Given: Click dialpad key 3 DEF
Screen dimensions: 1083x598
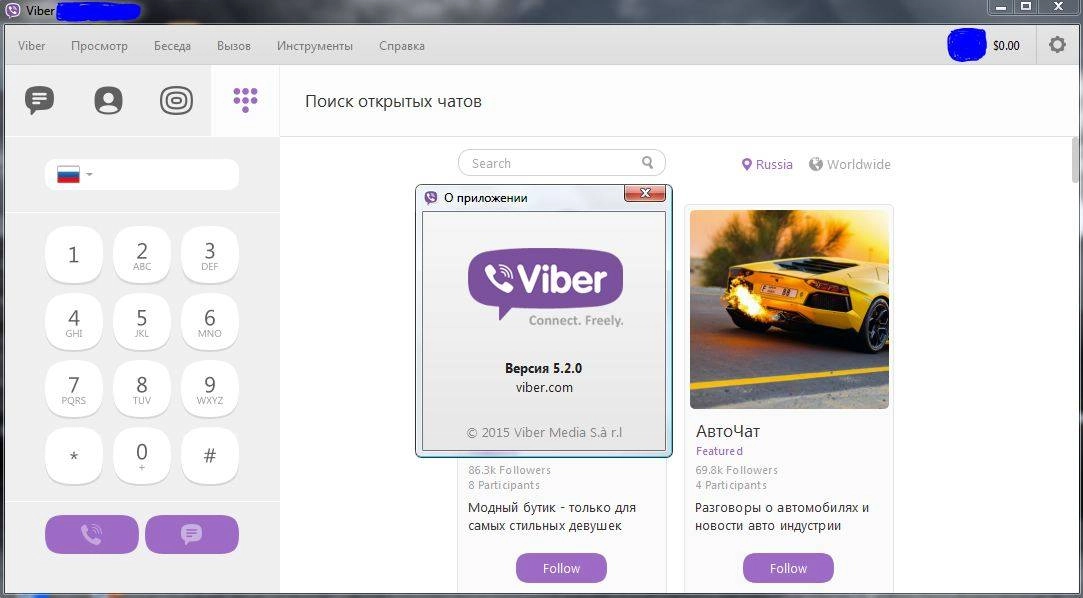Looking at the screenshot, I should click(x=210, y=255).
